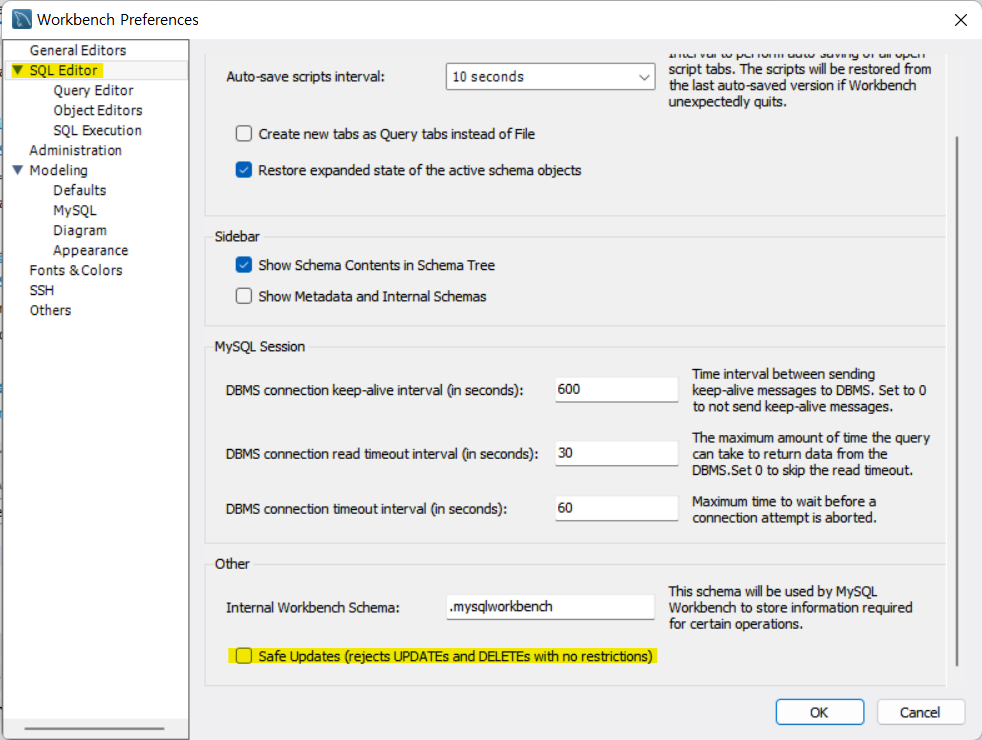
Task: Click the connection timeout field showing 60
Action: click(616, 508)
